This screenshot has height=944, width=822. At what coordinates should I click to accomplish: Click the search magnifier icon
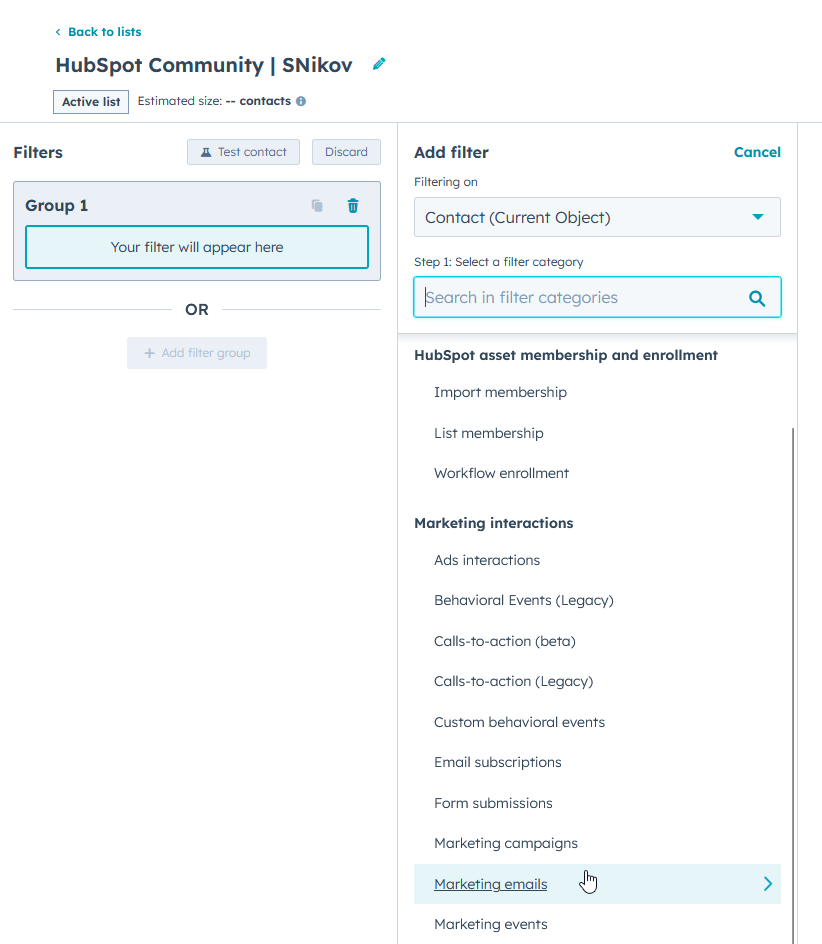tap(758, 297)
